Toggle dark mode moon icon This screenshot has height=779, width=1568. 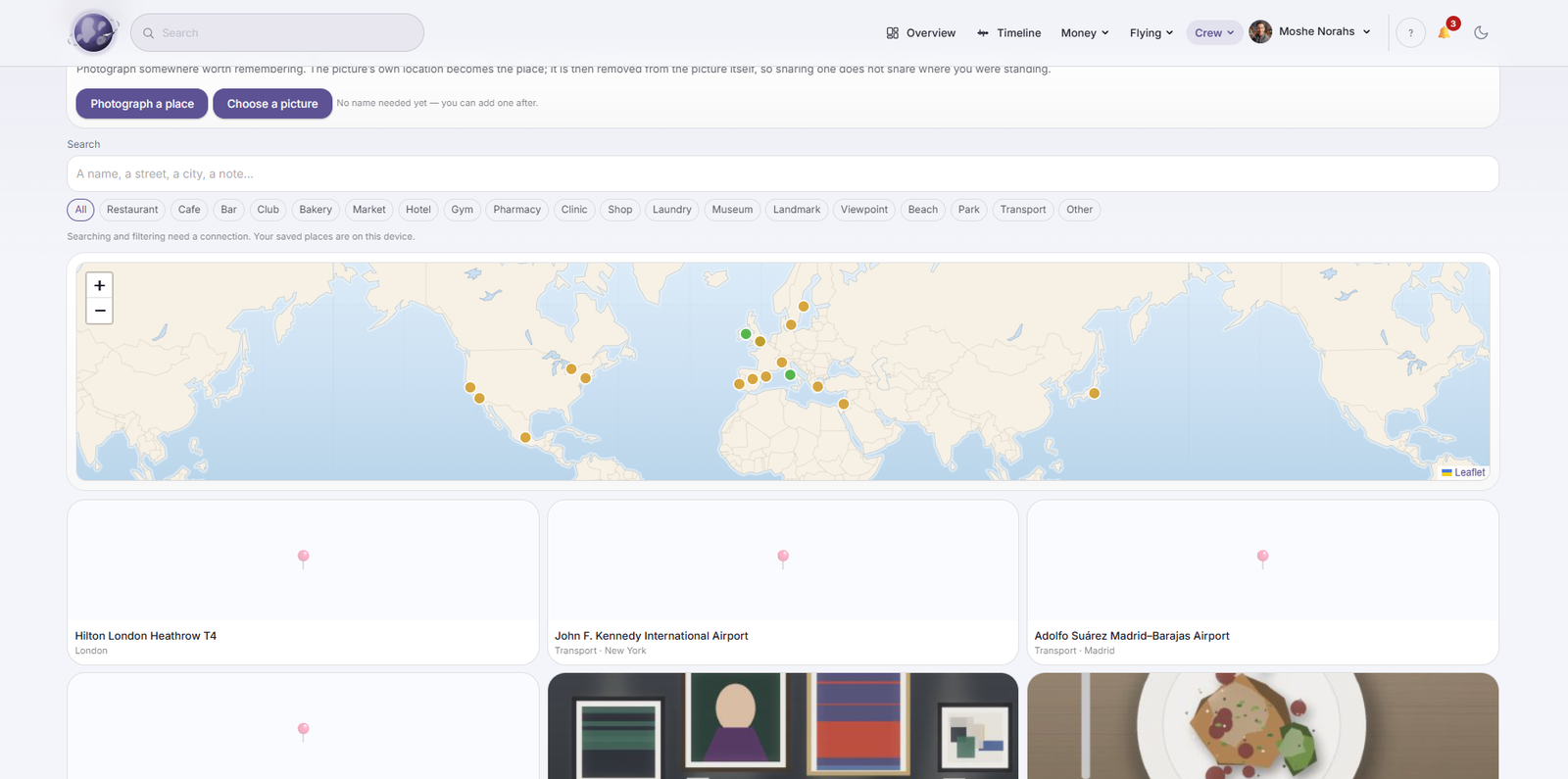point(1481,33)
